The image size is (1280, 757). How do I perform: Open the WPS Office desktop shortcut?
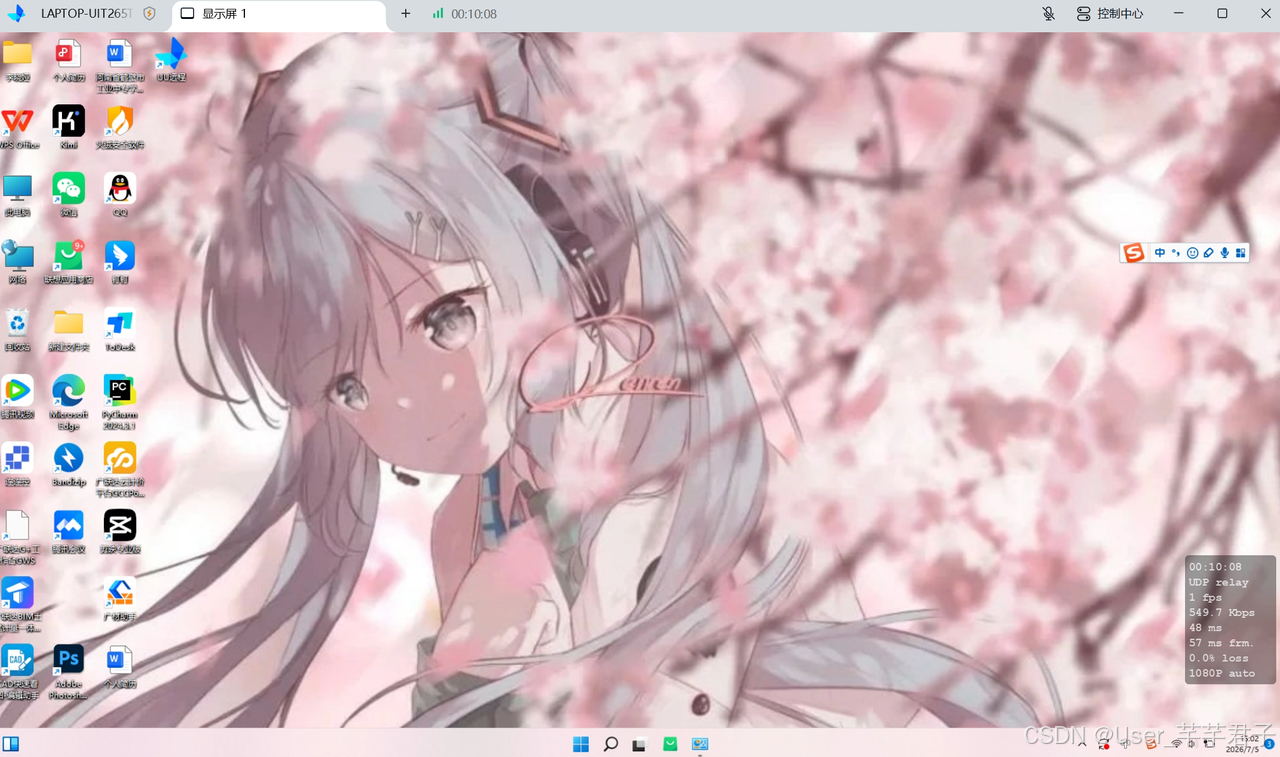click(x=18, y=127)
